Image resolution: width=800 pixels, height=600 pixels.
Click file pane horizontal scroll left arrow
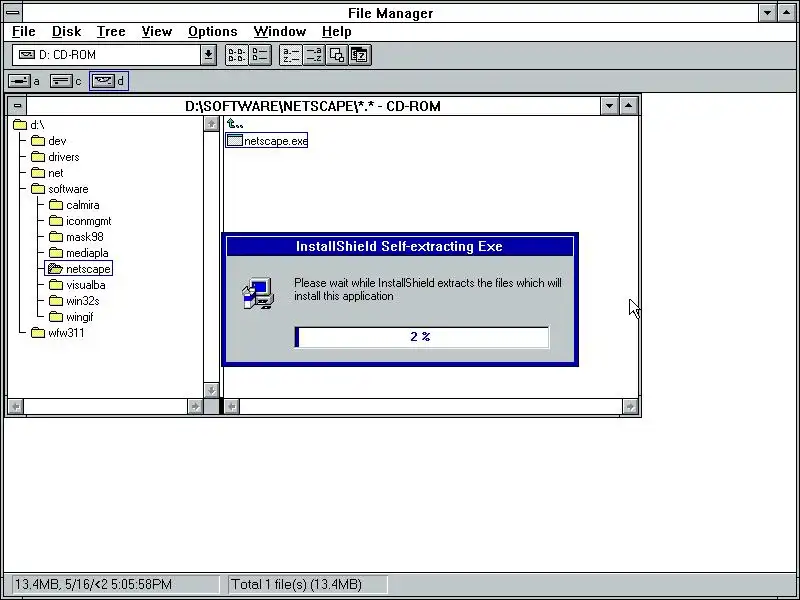coord(232,407)
